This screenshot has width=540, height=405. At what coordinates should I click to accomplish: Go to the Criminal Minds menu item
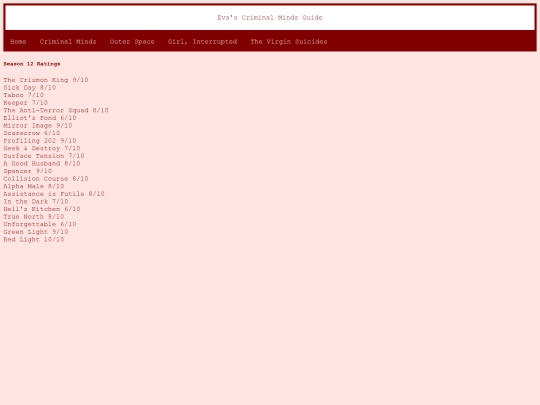coord(68,42)
